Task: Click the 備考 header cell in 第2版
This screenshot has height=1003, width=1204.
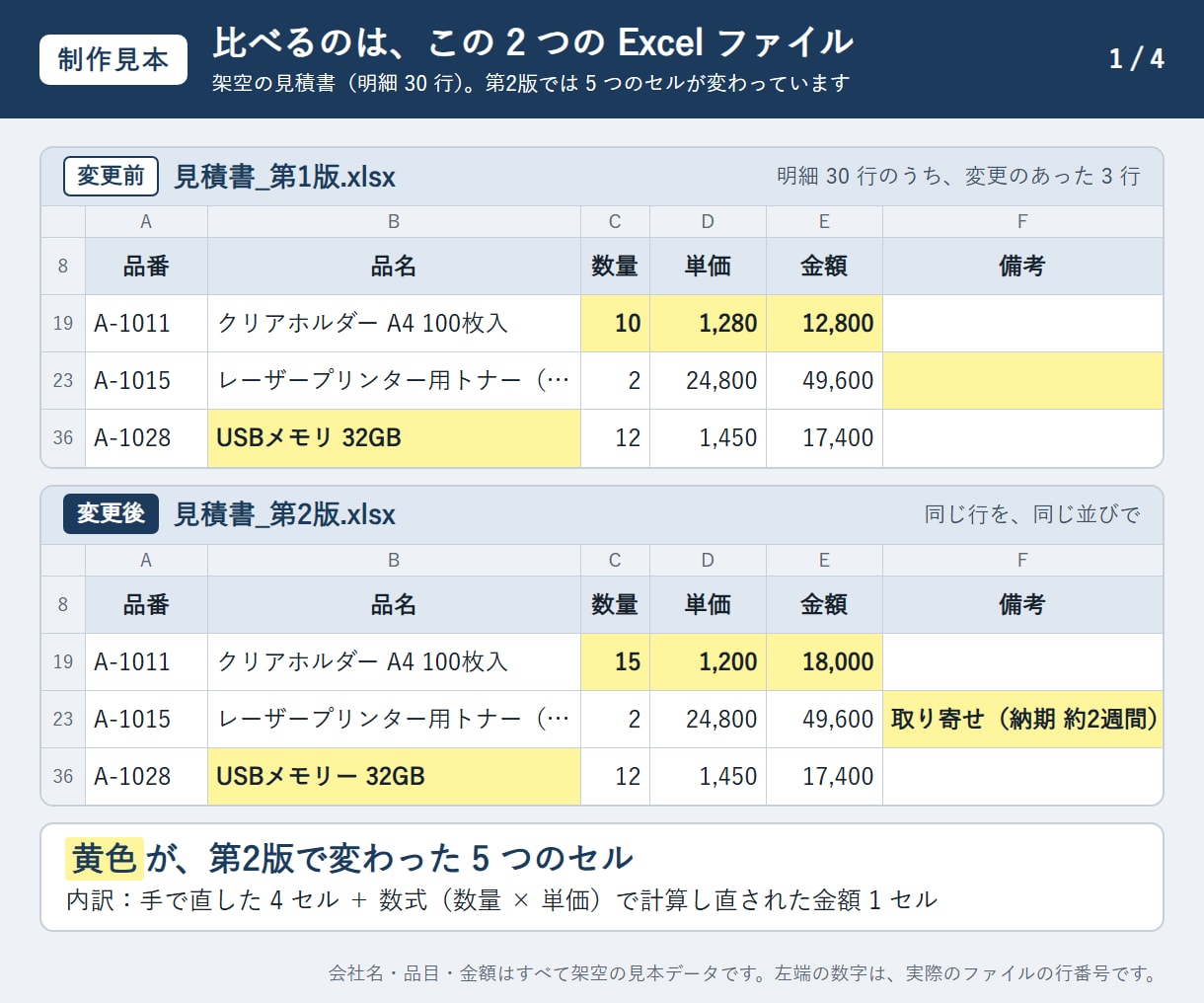Action: [1022, 605]
